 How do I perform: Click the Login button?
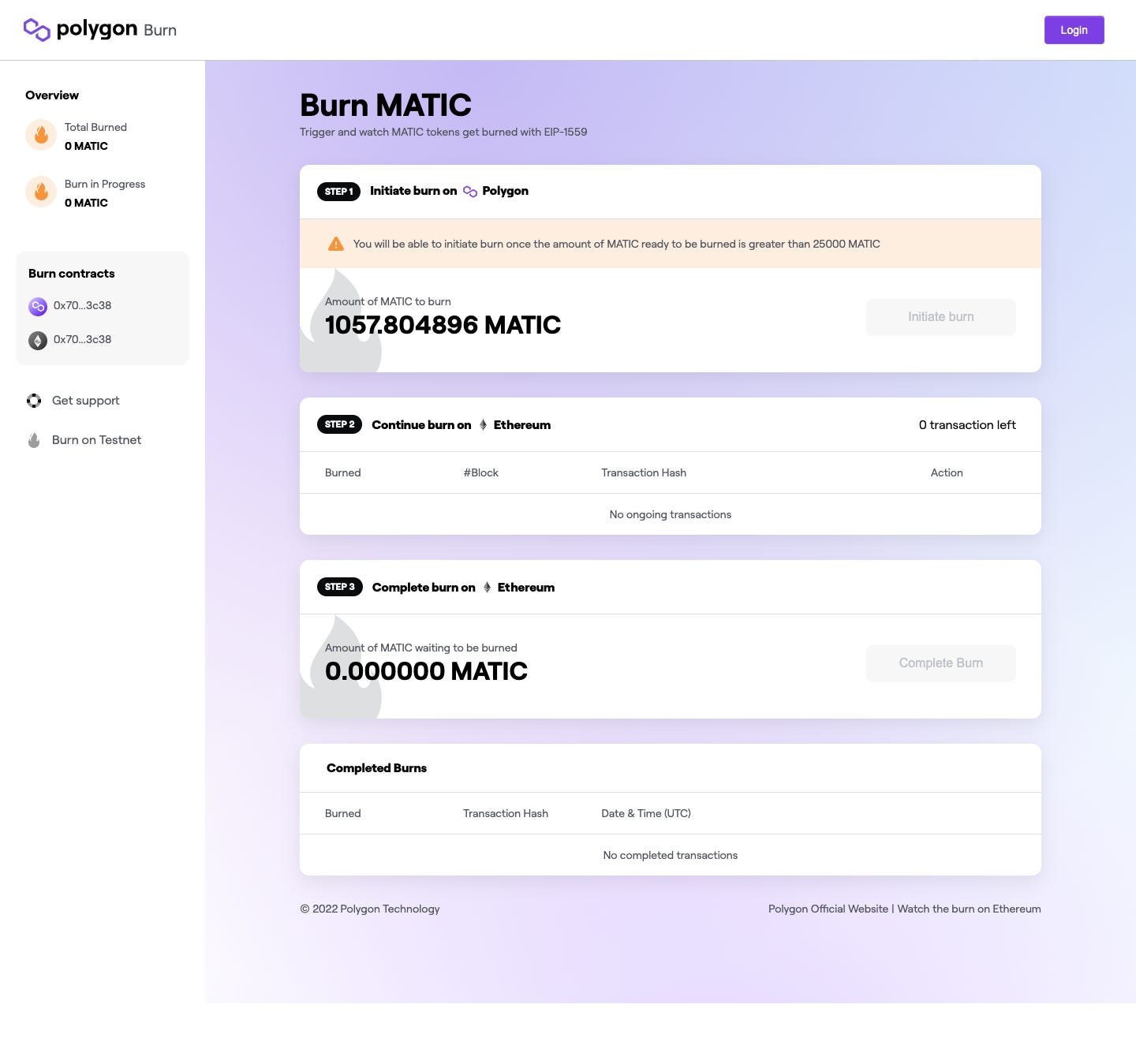pos(1074,30)
